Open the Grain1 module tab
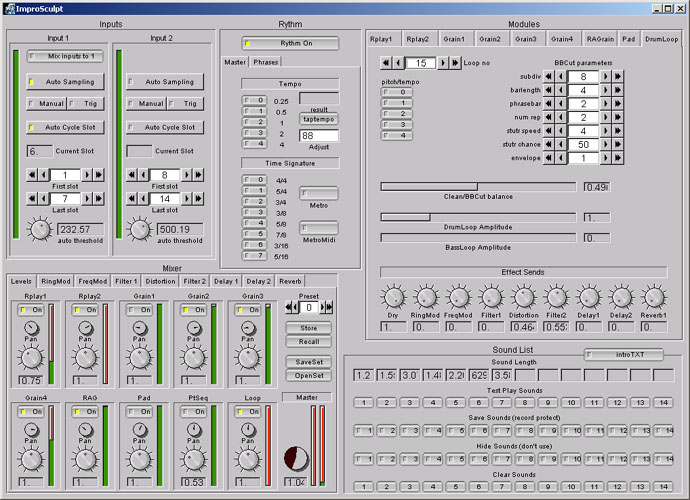Screen dimensions: 690x500 454,39
